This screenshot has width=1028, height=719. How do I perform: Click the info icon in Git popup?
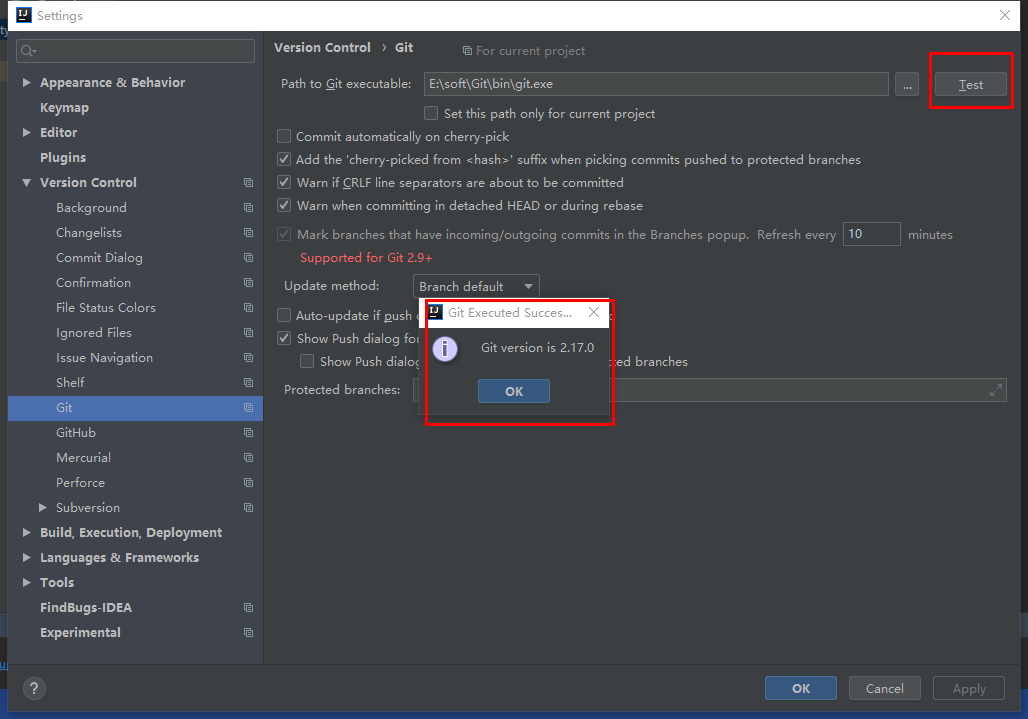pyautogui.click(x=445, y=349)
